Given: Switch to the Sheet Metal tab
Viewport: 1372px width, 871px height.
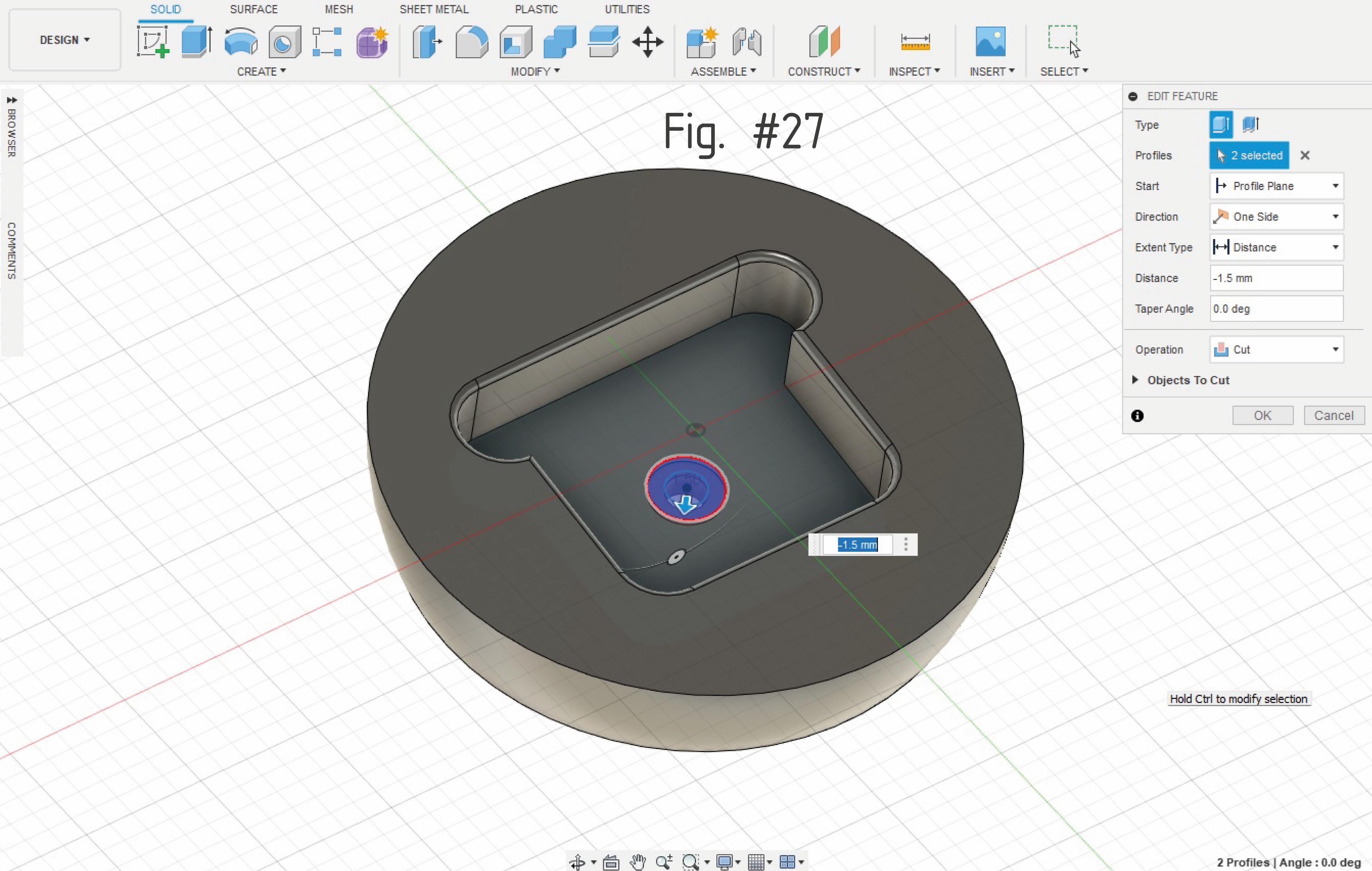Looking at the screenshot, I should [x=433, y=9].
